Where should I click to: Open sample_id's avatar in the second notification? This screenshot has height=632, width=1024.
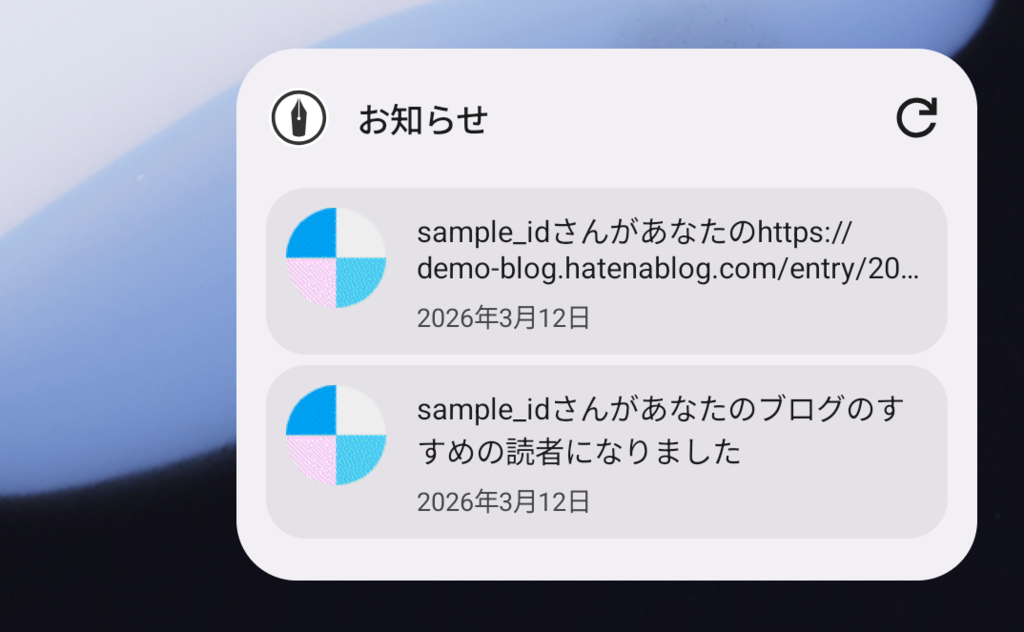(x=336, y=435)
